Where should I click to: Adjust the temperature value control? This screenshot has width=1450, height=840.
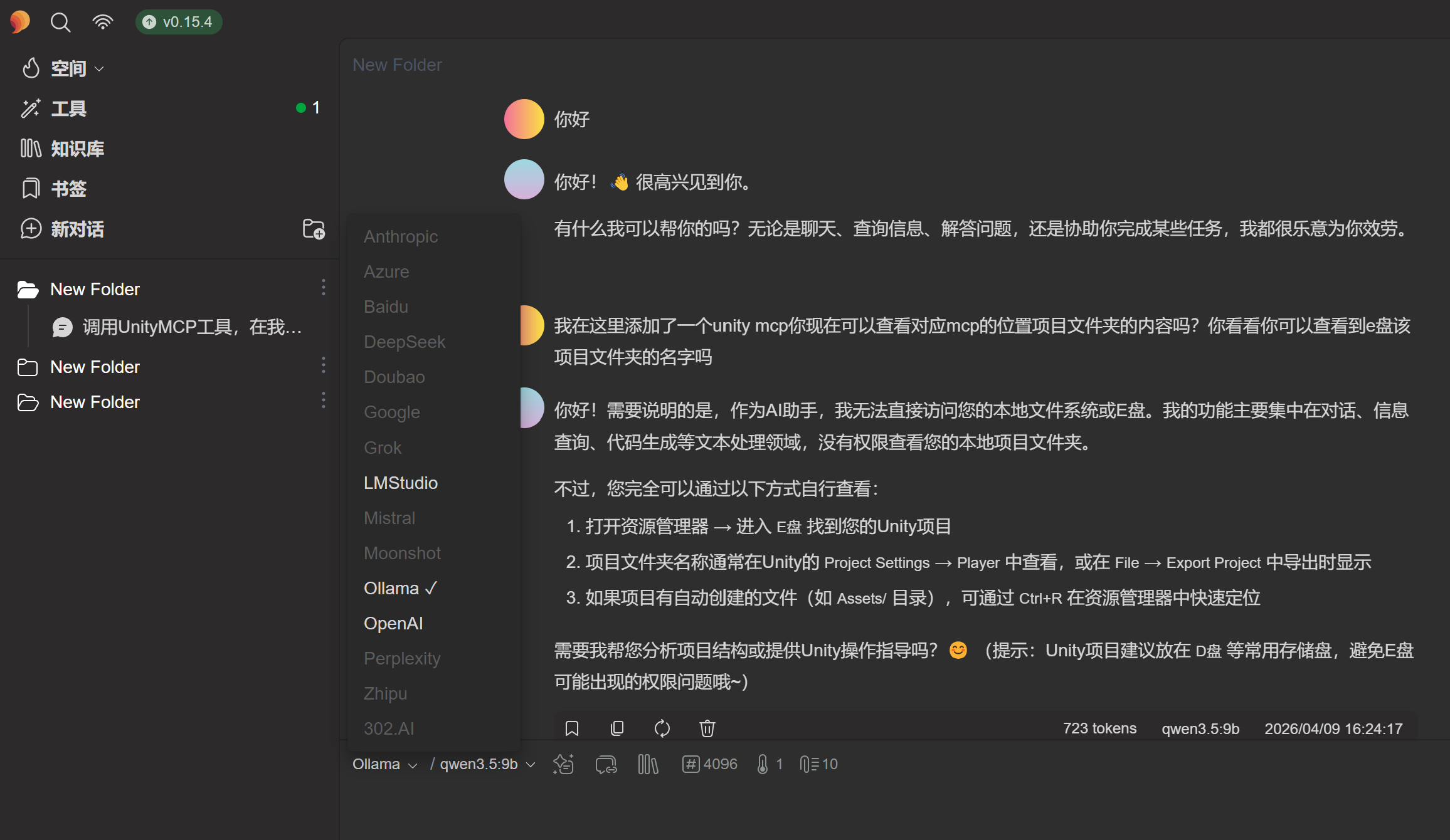(x=768, y=764)
